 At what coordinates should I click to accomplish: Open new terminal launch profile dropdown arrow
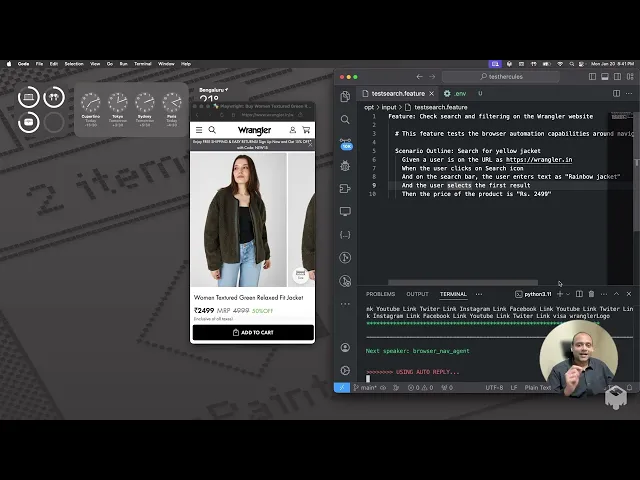pos(568,294)
